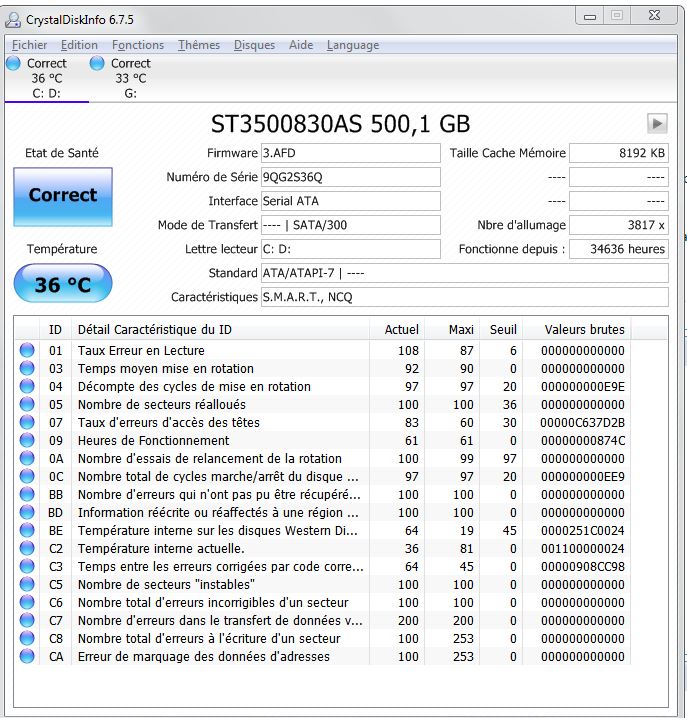Click the ID column header

click(55, 330)
